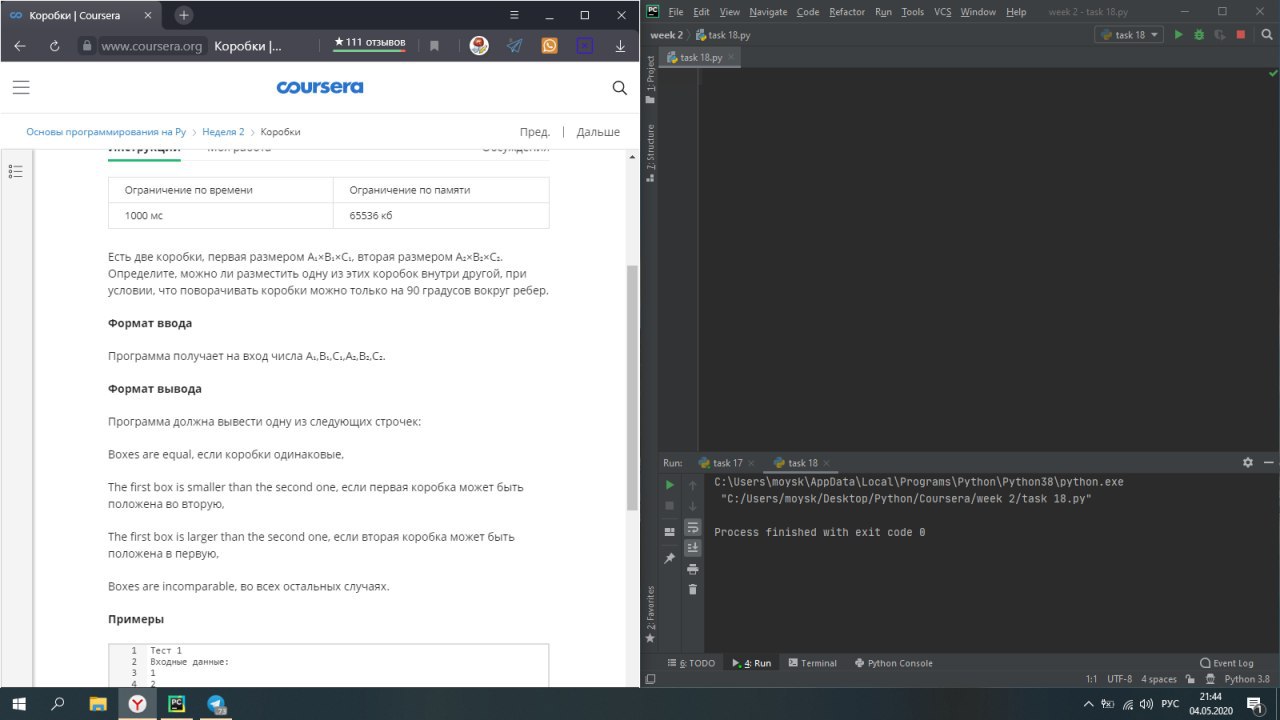Open the Project tool window
The height and width of the screenshot is (720, 1280).
coord(650,80)
